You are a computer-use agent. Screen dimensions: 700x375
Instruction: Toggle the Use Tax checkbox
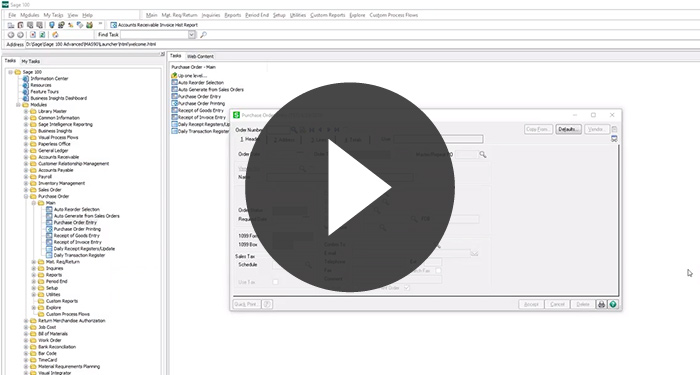click(x=275, y=282)
